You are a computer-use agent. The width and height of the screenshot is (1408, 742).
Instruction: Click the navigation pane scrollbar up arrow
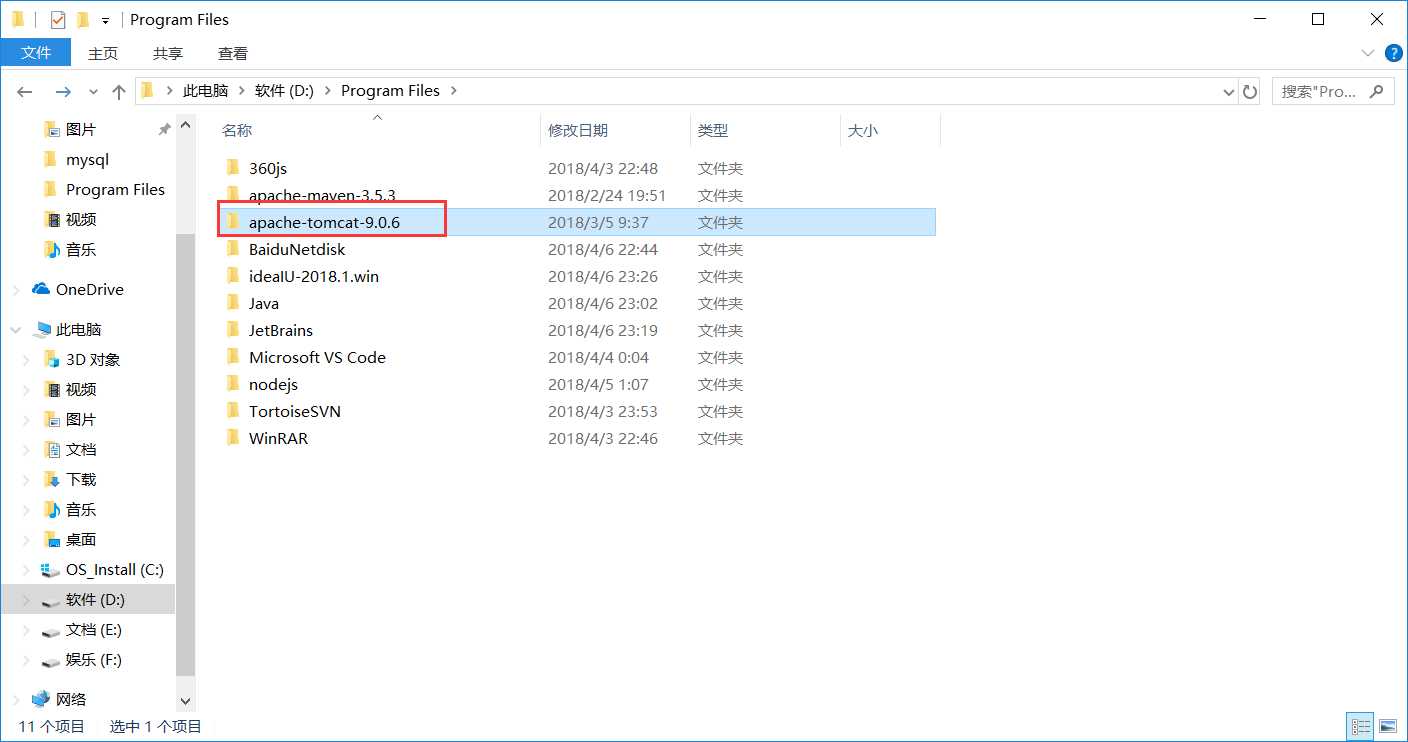coord(185,126)
